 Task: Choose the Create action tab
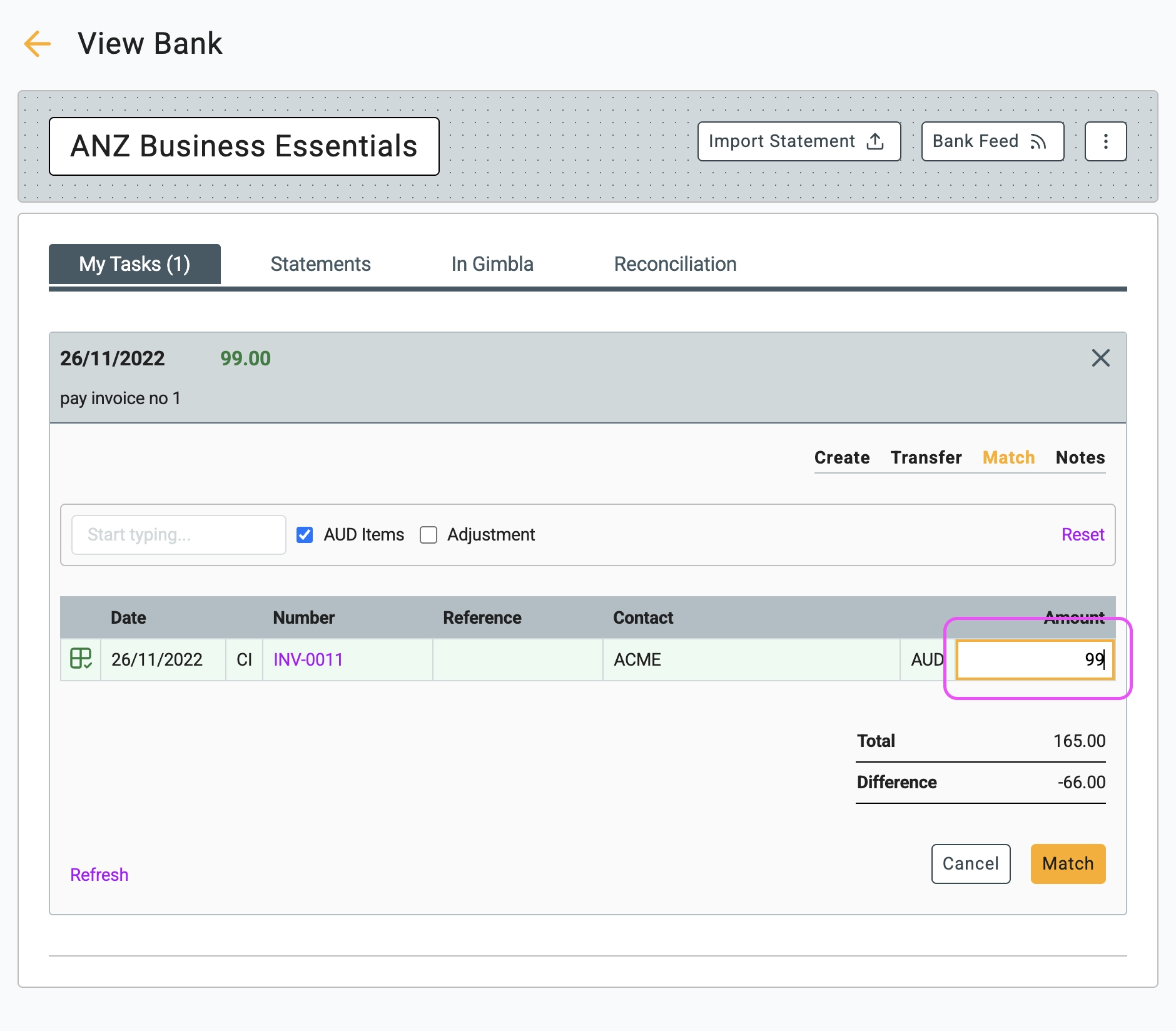coord(842,457)
